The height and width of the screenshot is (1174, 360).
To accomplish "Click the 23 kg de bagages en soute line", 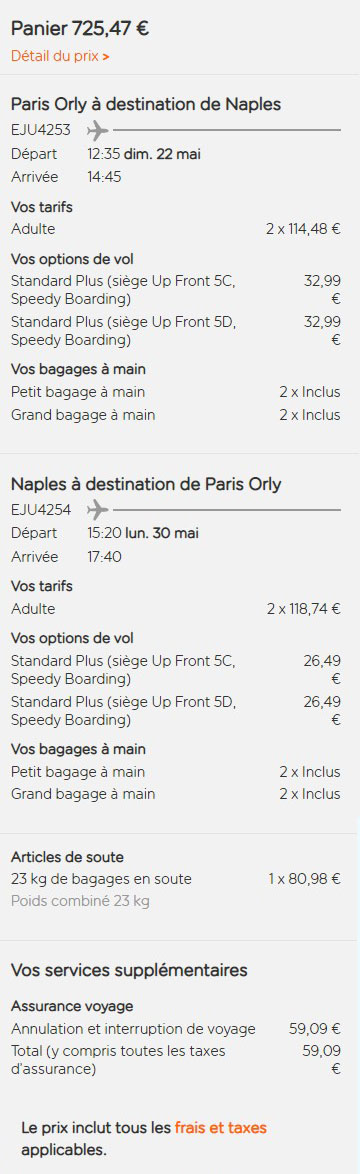I will (176, 879).
